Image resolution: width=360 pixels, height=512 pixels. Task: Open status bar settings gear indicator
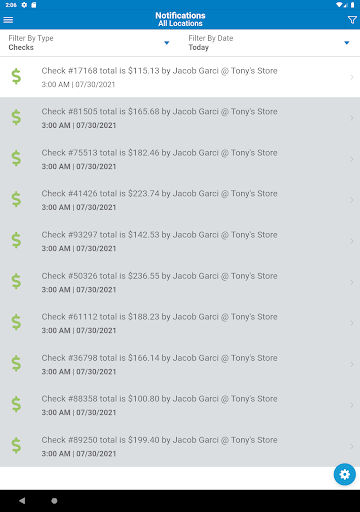pyautogui.click(x=24, y=5)
